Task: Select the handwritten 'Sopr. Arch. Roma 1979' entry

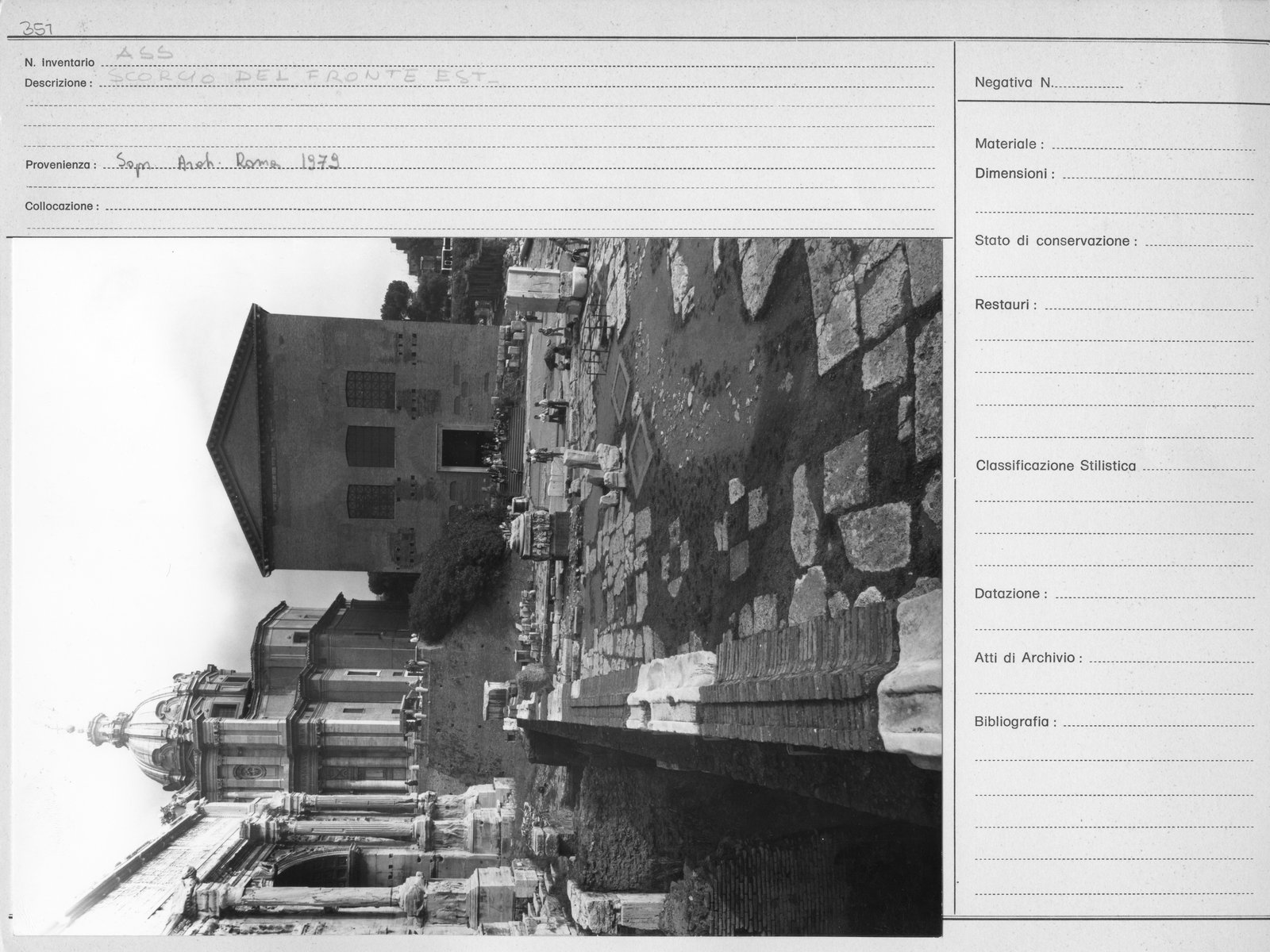Action: [228, 162]
